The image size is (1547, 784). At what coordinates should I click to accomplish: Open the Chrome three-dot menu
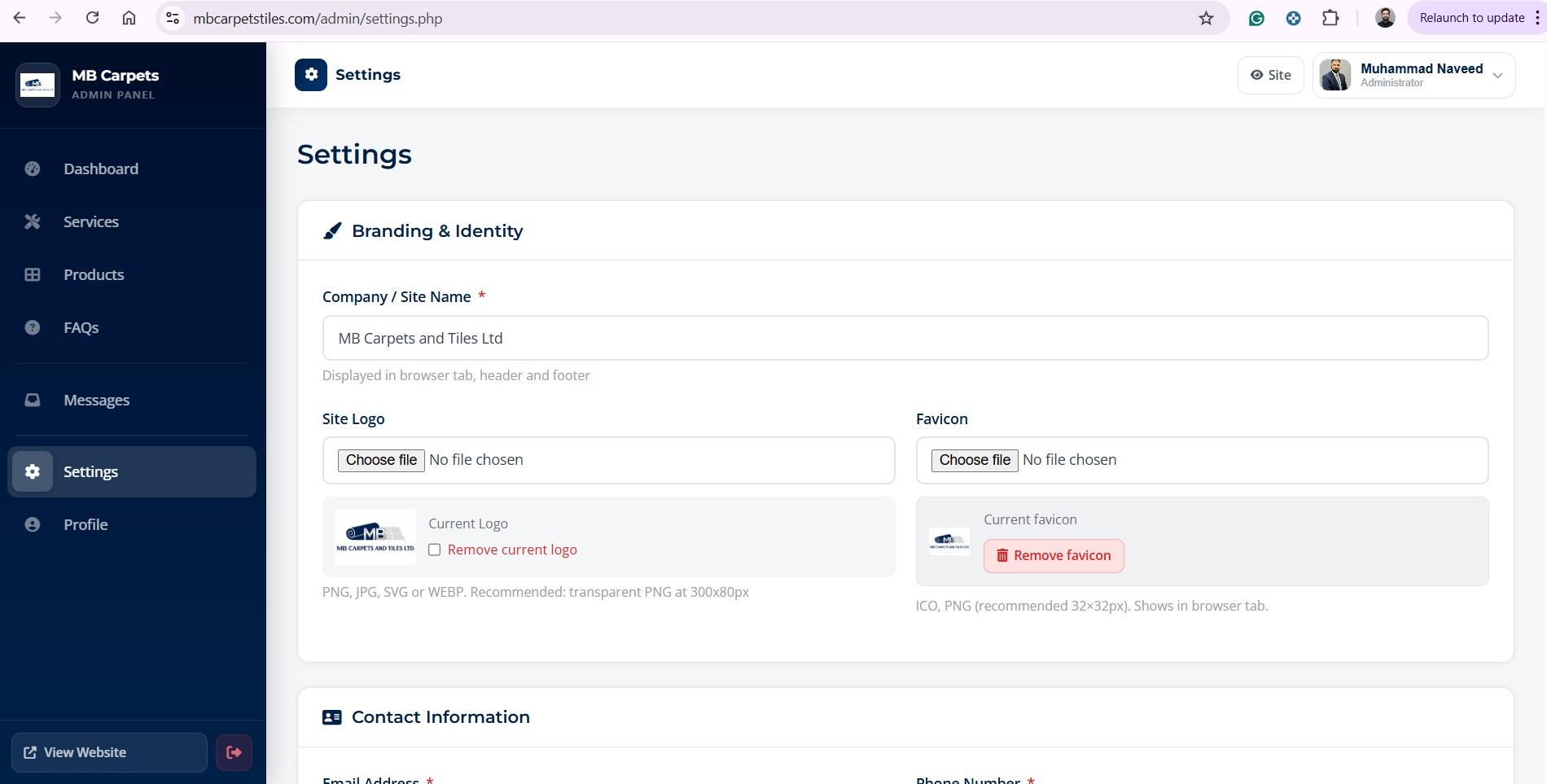[1537, 18]
